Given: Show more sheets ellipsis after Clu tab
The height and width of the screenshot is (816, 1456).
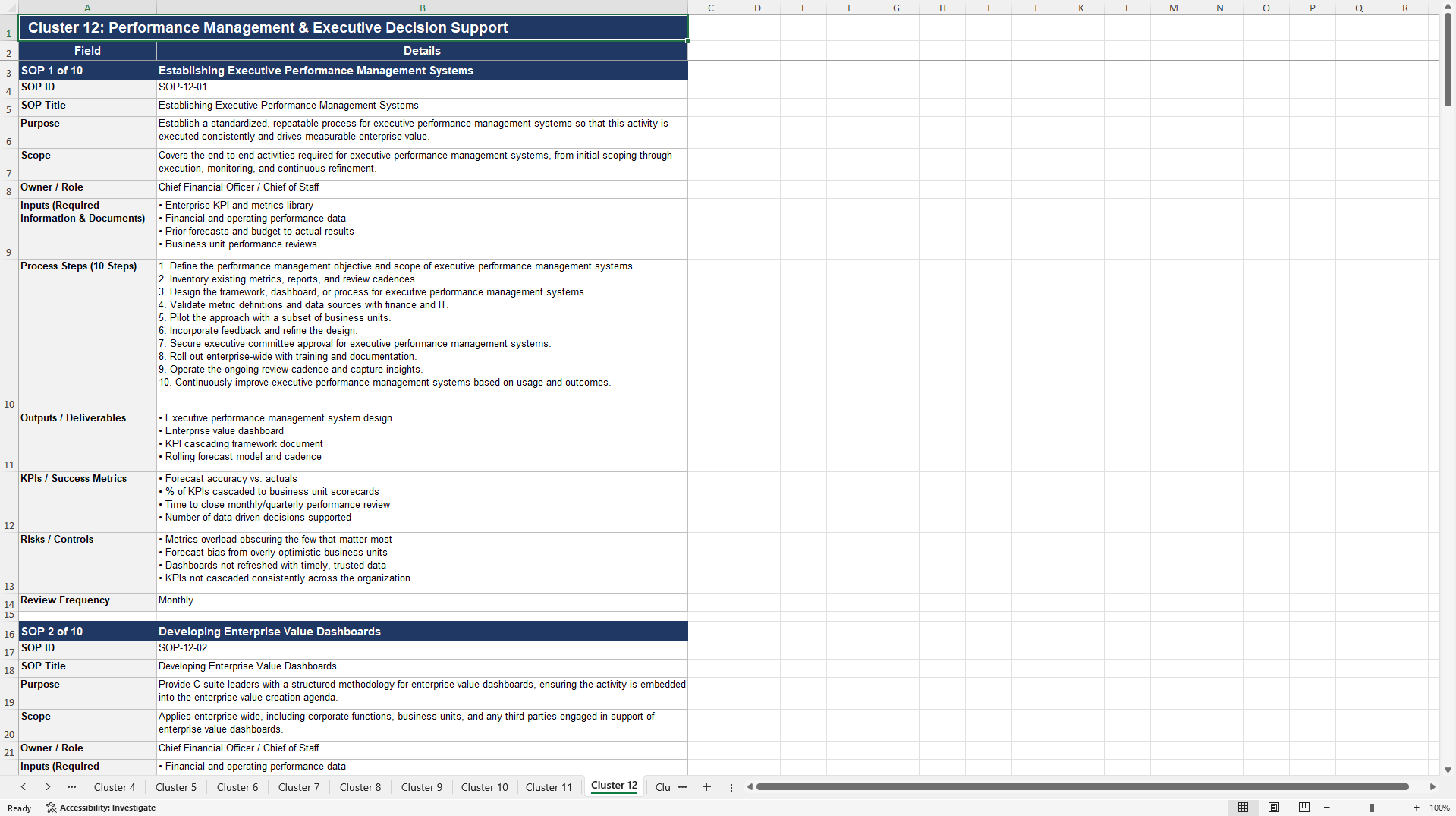Looking at the screenshot, I should click(x=682, y=787).
